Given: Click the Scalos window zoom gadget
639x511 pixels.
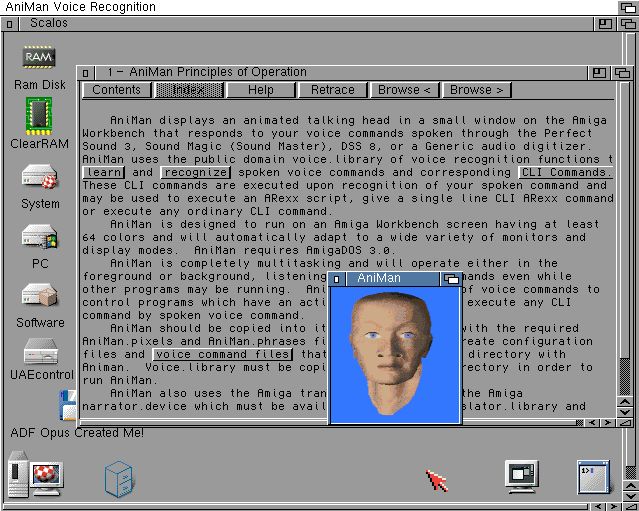Looking at the screenshot, I should tap(605, 24).
